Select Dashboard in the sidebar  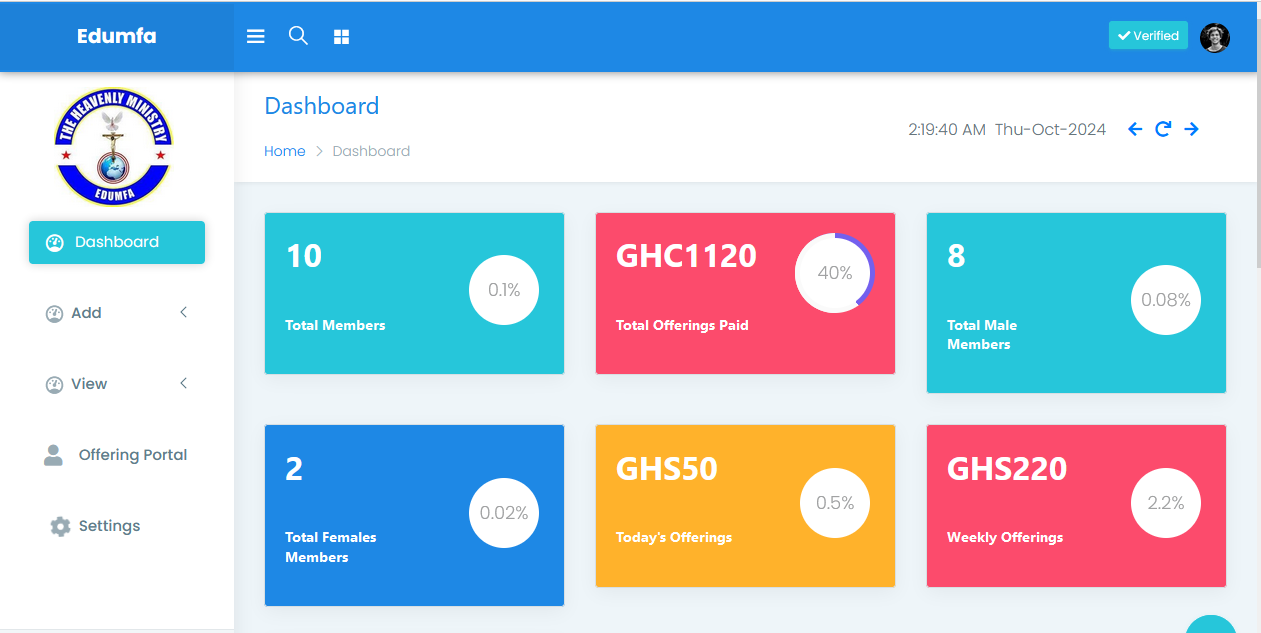[x=117, y=242]
